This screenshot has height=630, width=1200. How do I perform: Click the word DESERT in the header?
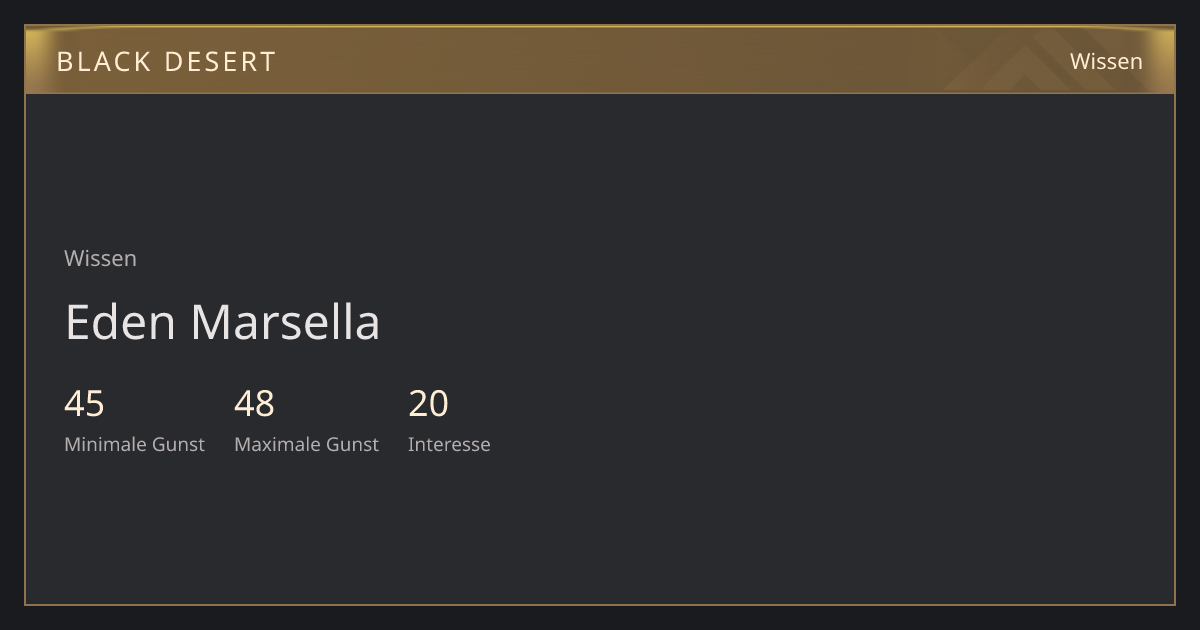tap(220, 61)
